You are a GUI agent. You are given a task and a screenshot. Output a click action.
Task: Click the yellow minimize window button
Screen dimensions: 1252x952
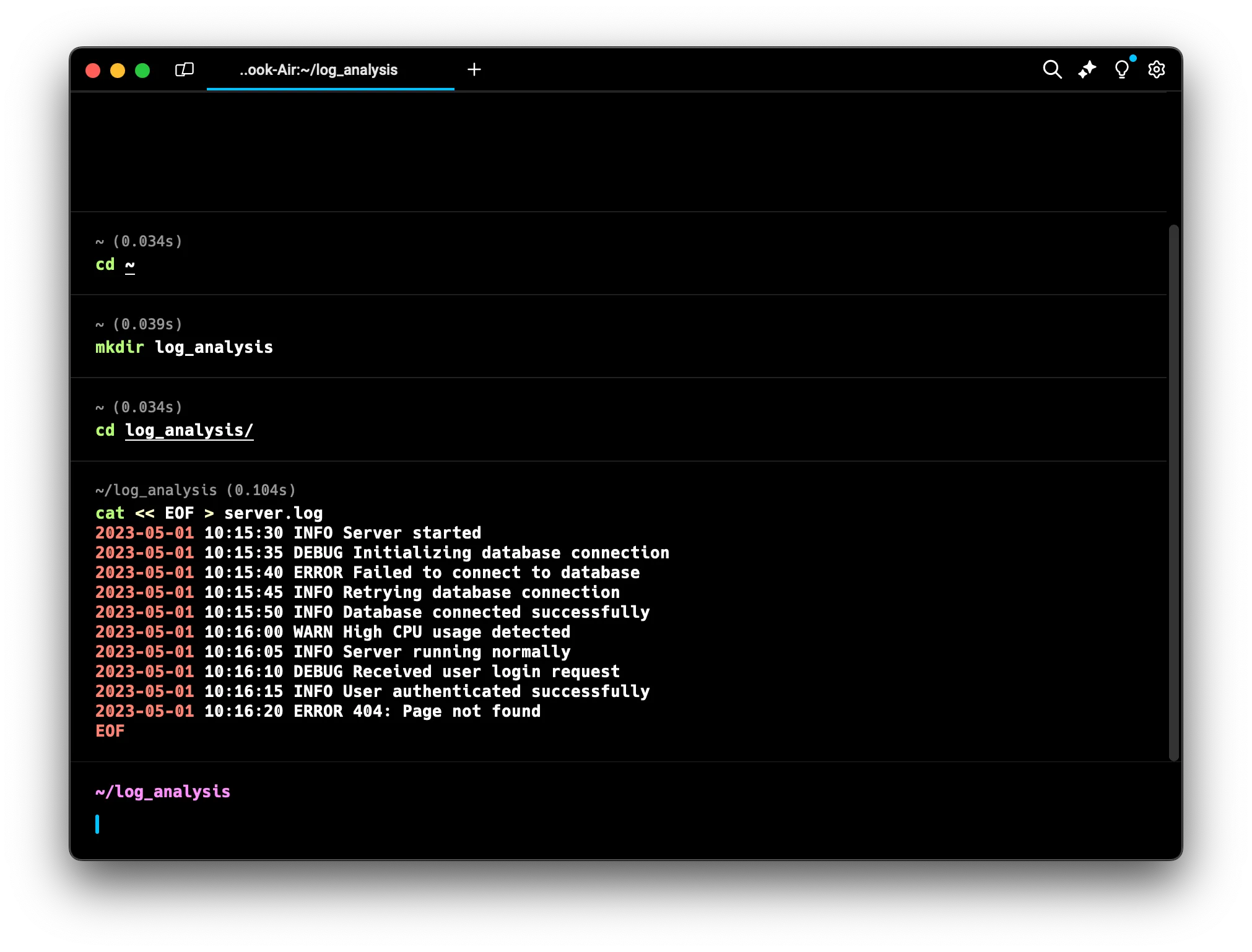coord(118,71)
